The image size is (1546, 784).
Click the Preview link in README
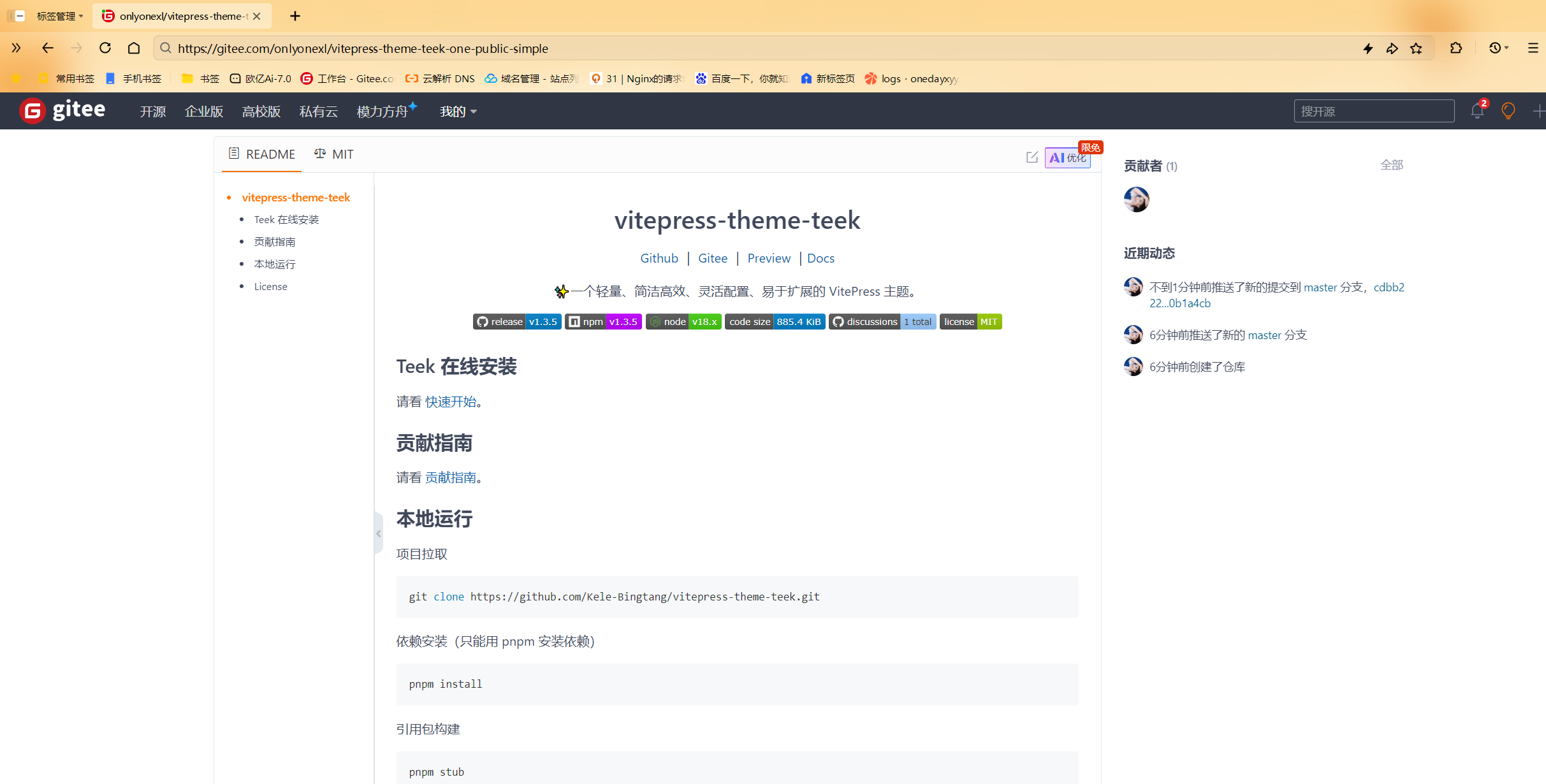point(769,258)
